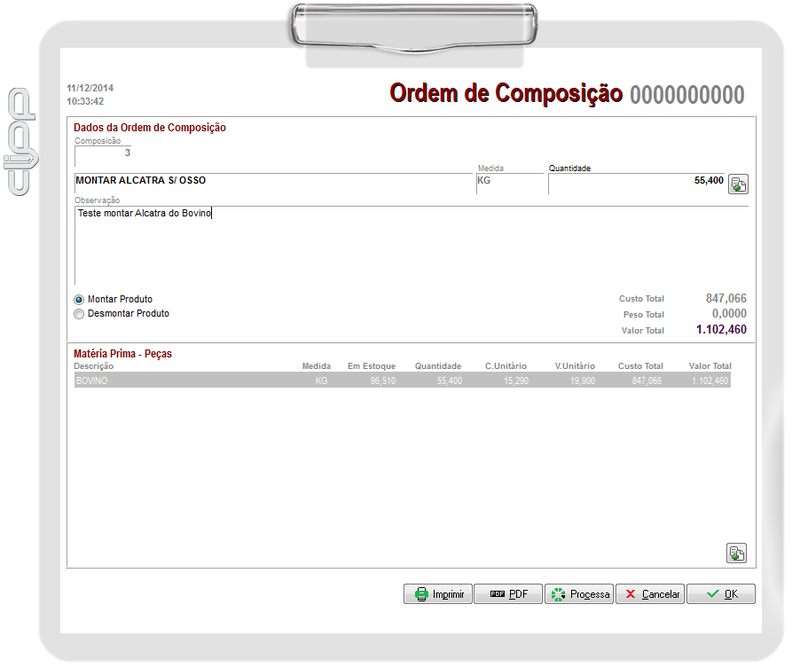Screen dimensions: 800x667
Task: Click the Descrição column header
Action: tap(94, 366)
